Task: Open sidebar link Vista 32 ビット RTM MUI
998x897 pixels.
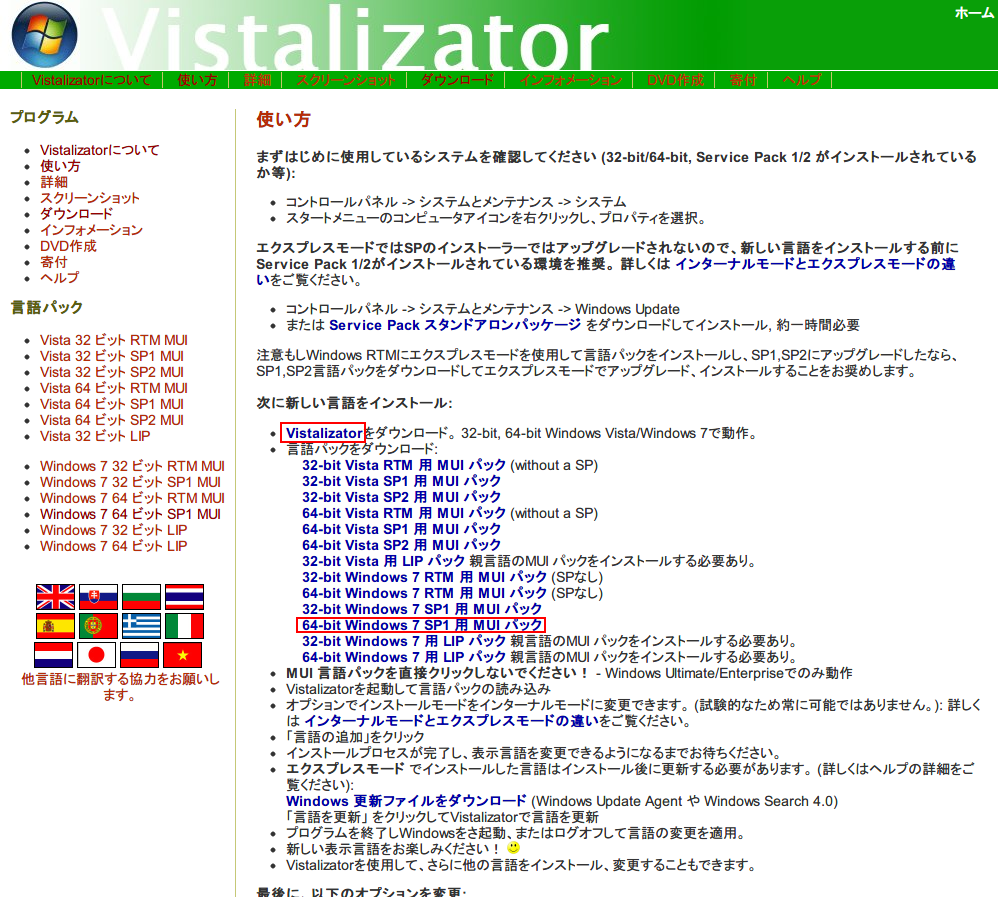Action: (x=114, y=340)
